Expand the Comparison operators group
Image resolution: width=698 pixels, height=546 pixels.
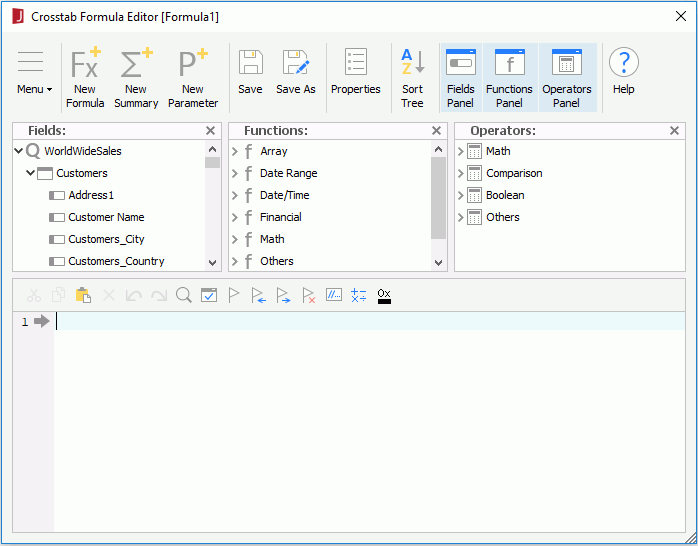pyautogui.click(x=461, y=173)
